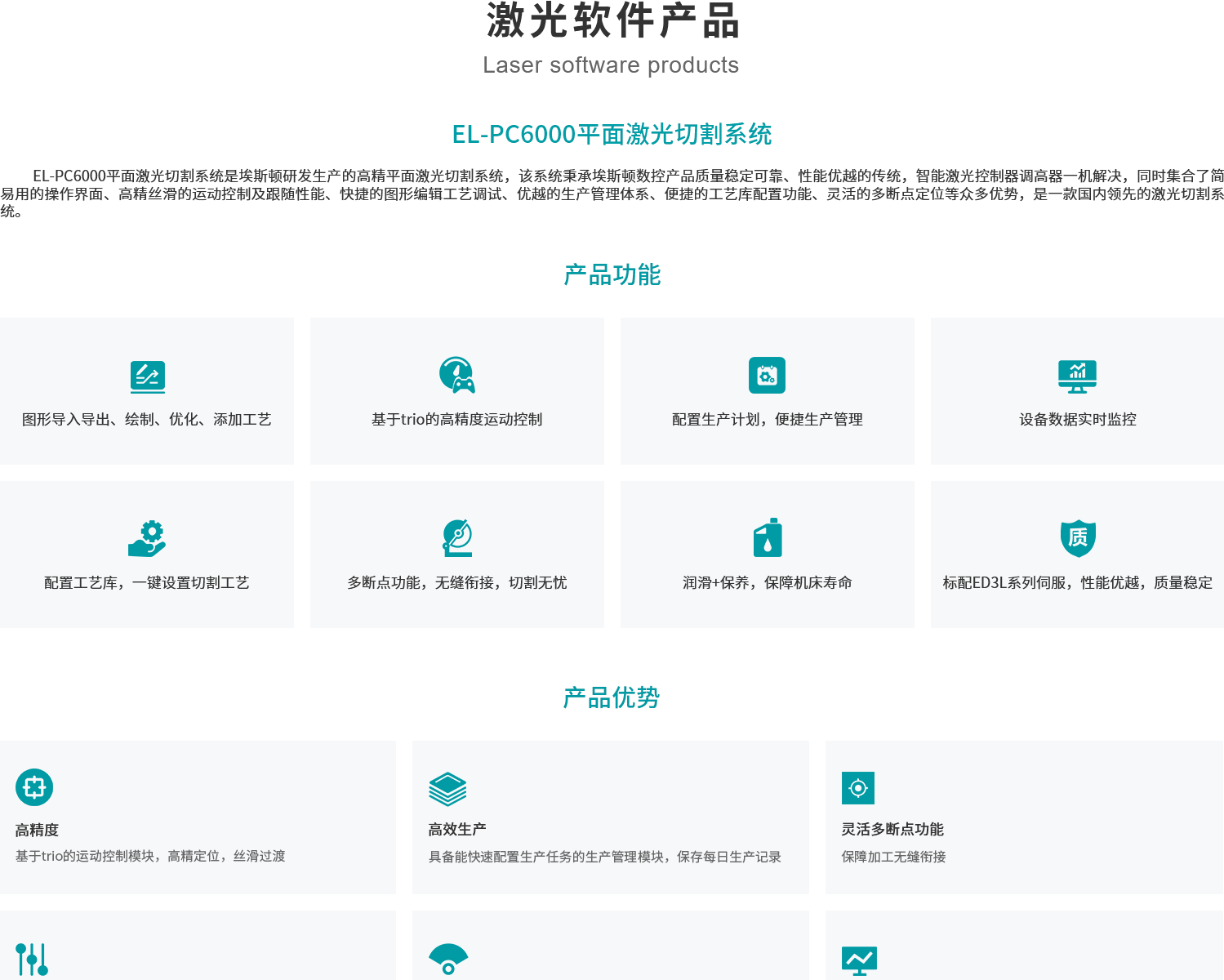Open the 高精度 advantage title
The image size is (1224, 980).
(x=37, y=831)
